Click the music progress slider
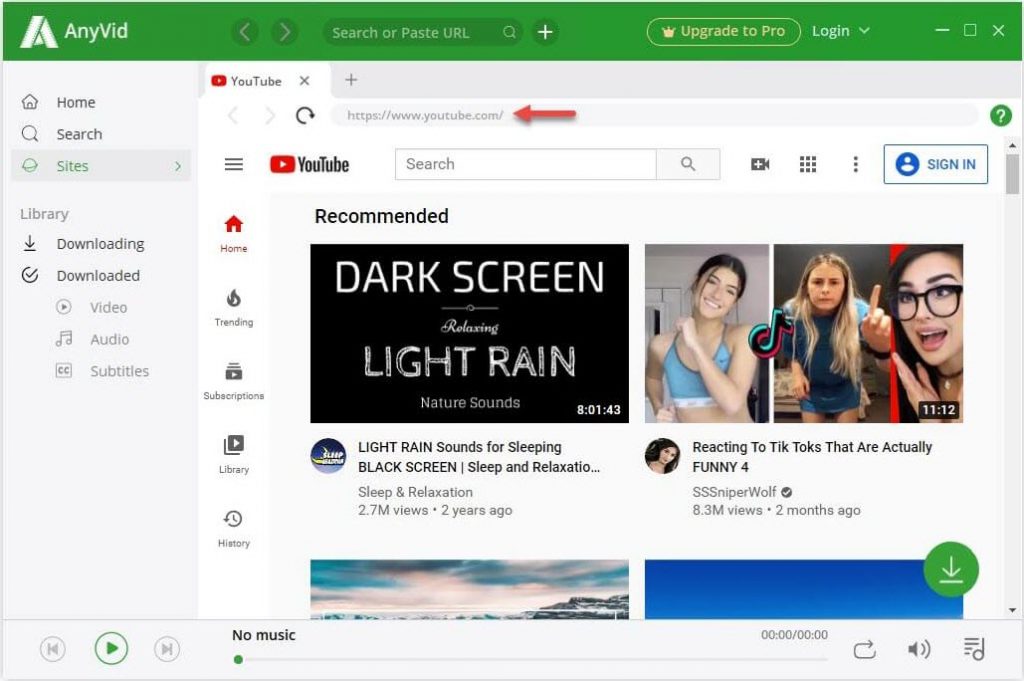 pyautogui.click(x=530, y=659)
